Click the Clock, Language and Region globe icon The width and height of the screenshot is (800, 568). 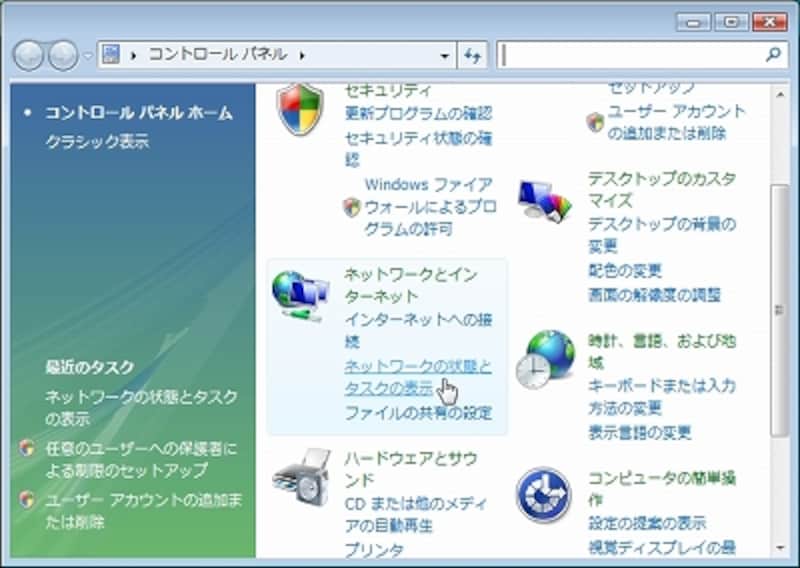coord(544,359)
